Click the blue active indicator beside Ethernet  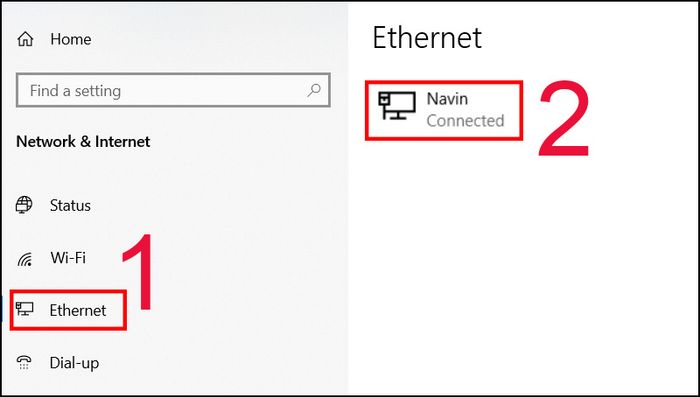(x=1, y=309)
